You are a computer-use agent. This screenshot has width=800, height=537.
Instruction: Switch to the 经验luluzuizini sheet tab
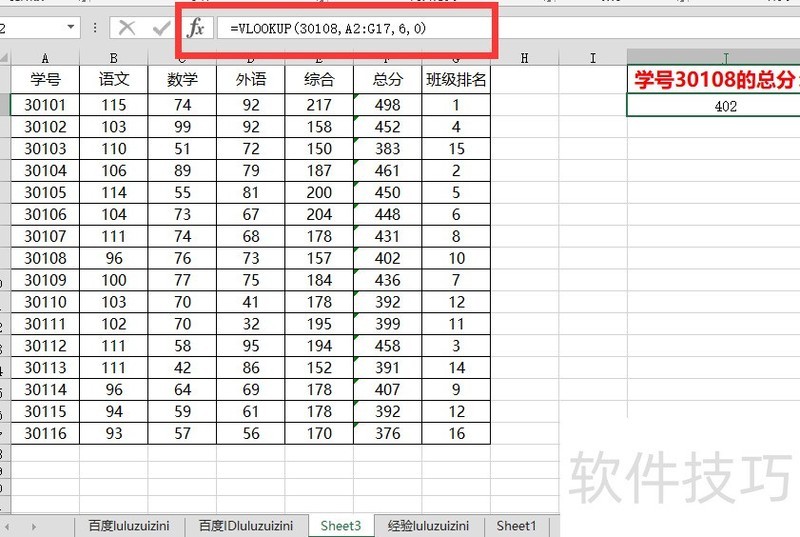point(428,526)
